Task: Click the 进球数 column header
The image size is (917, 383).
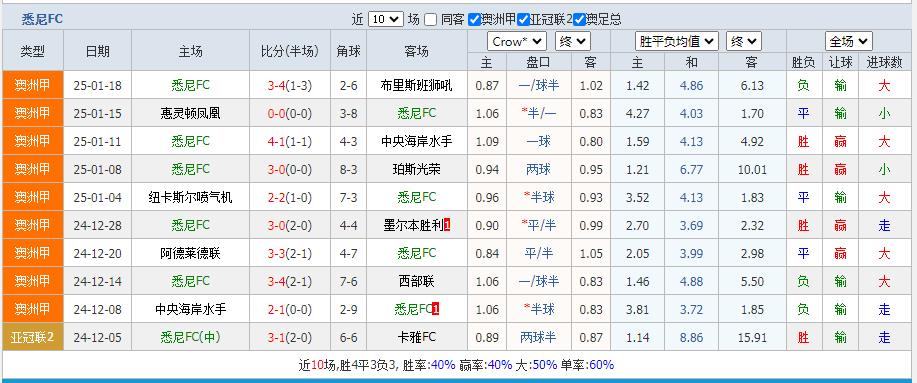Action: pyautogui.click(x=884, y=62)
